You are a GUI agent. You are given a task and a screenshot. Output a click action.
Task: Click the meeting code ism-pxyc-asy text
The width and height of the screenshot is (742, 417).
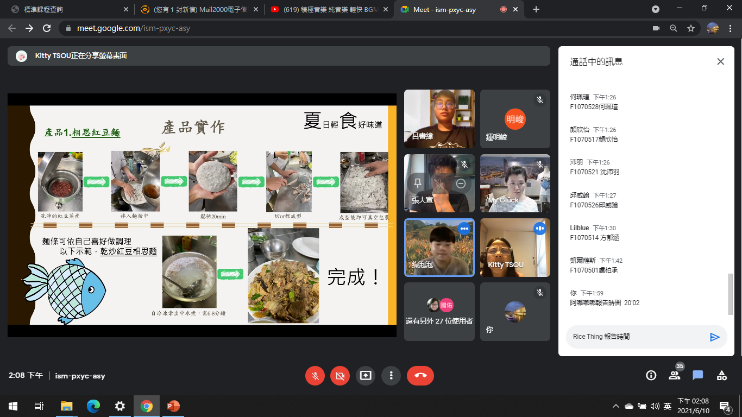(x=80, y=376)
